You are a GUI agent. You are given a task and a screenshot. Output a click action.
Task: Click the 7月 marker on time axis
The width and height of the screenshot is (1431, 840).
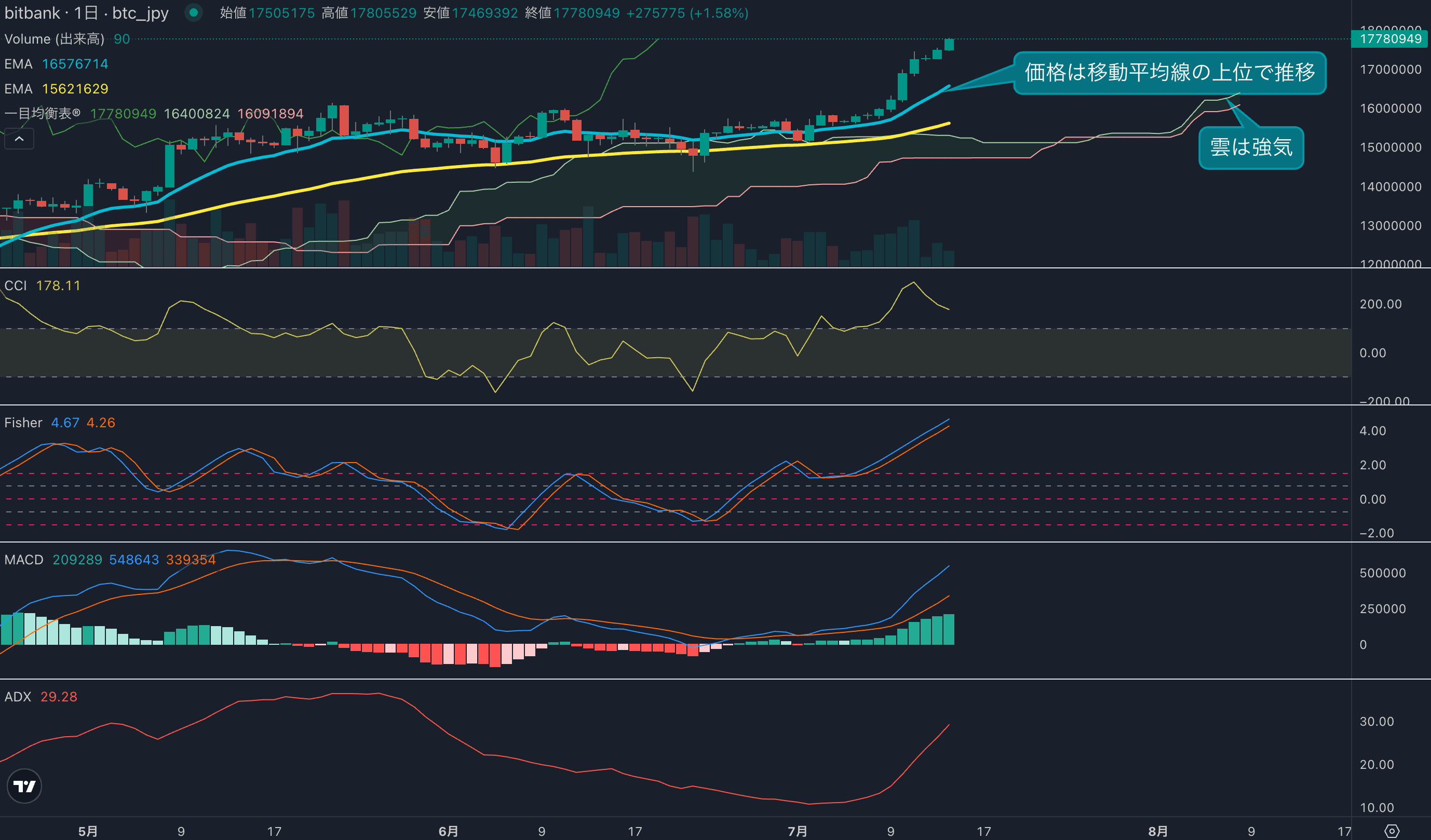pos(797,831)
